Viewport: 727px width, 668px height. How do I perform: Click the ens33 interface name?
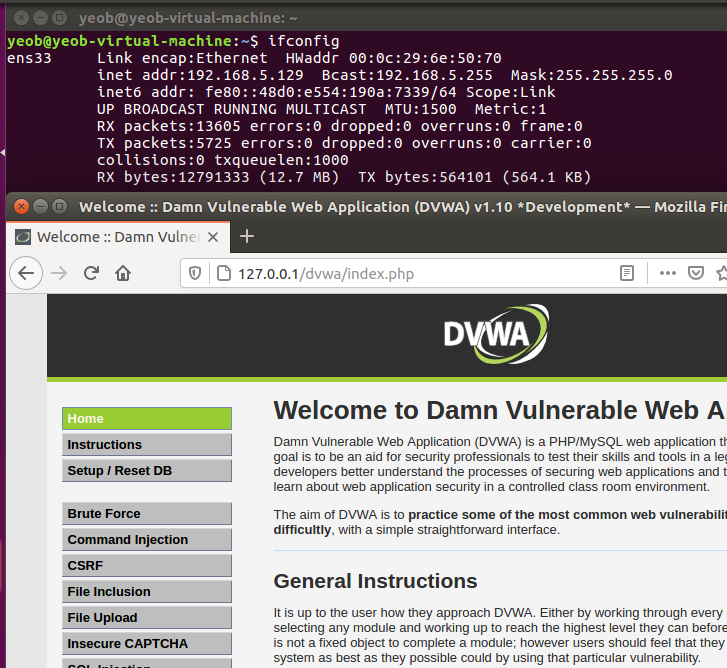point(29,58)
